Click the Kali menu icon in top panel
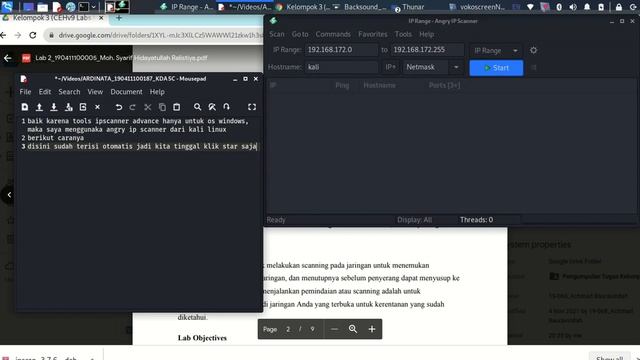 [x=7, y=6]
